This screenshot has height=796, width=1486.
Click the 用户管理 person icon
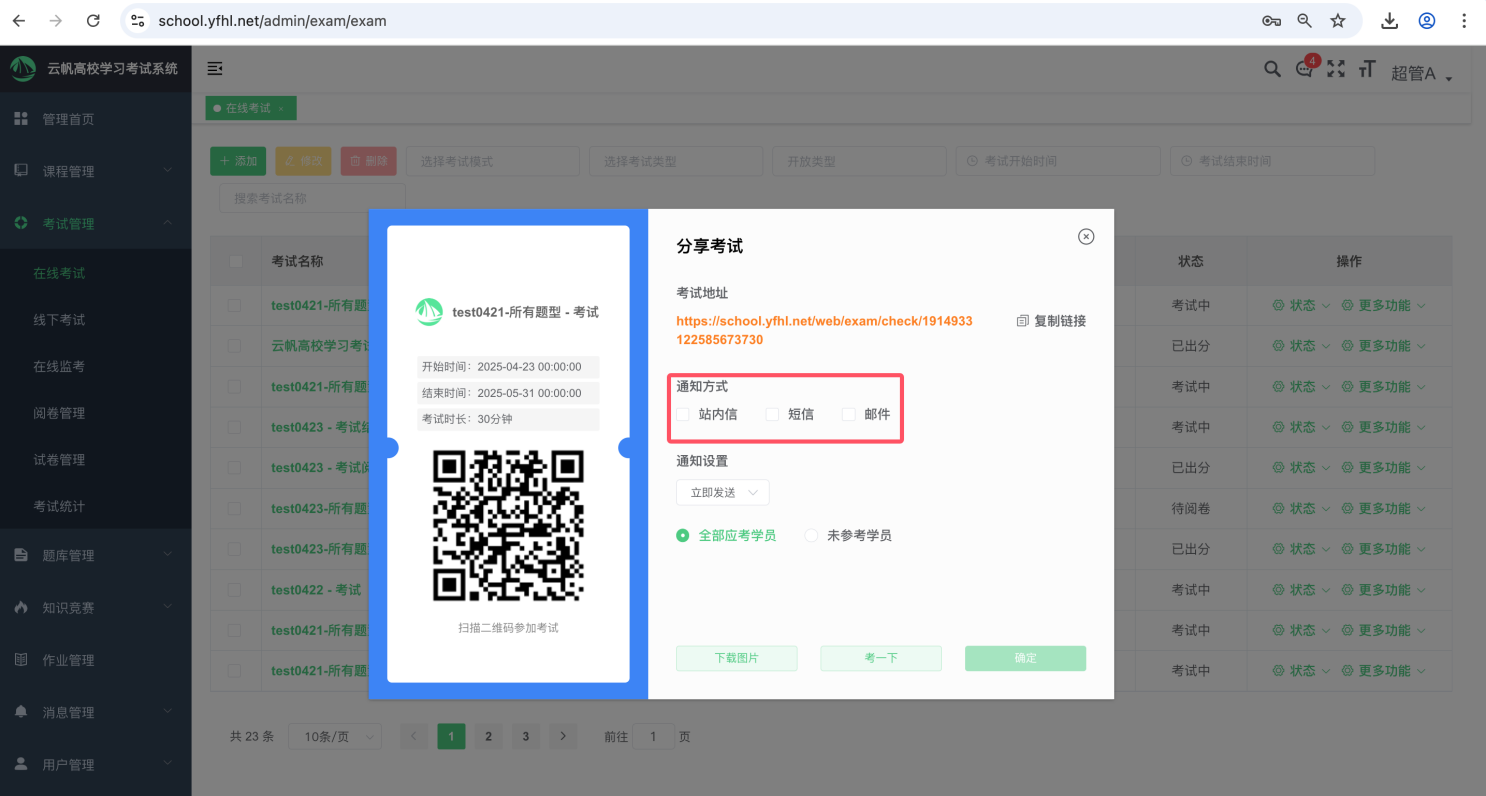[x=20, y=764]
